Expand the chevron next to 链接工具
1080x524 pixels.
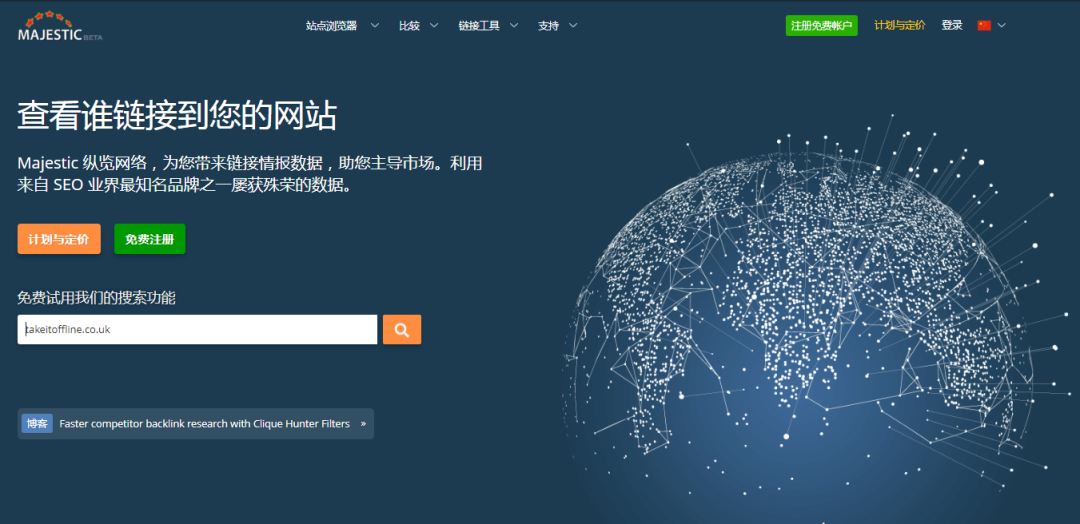[x=514, y=26]
